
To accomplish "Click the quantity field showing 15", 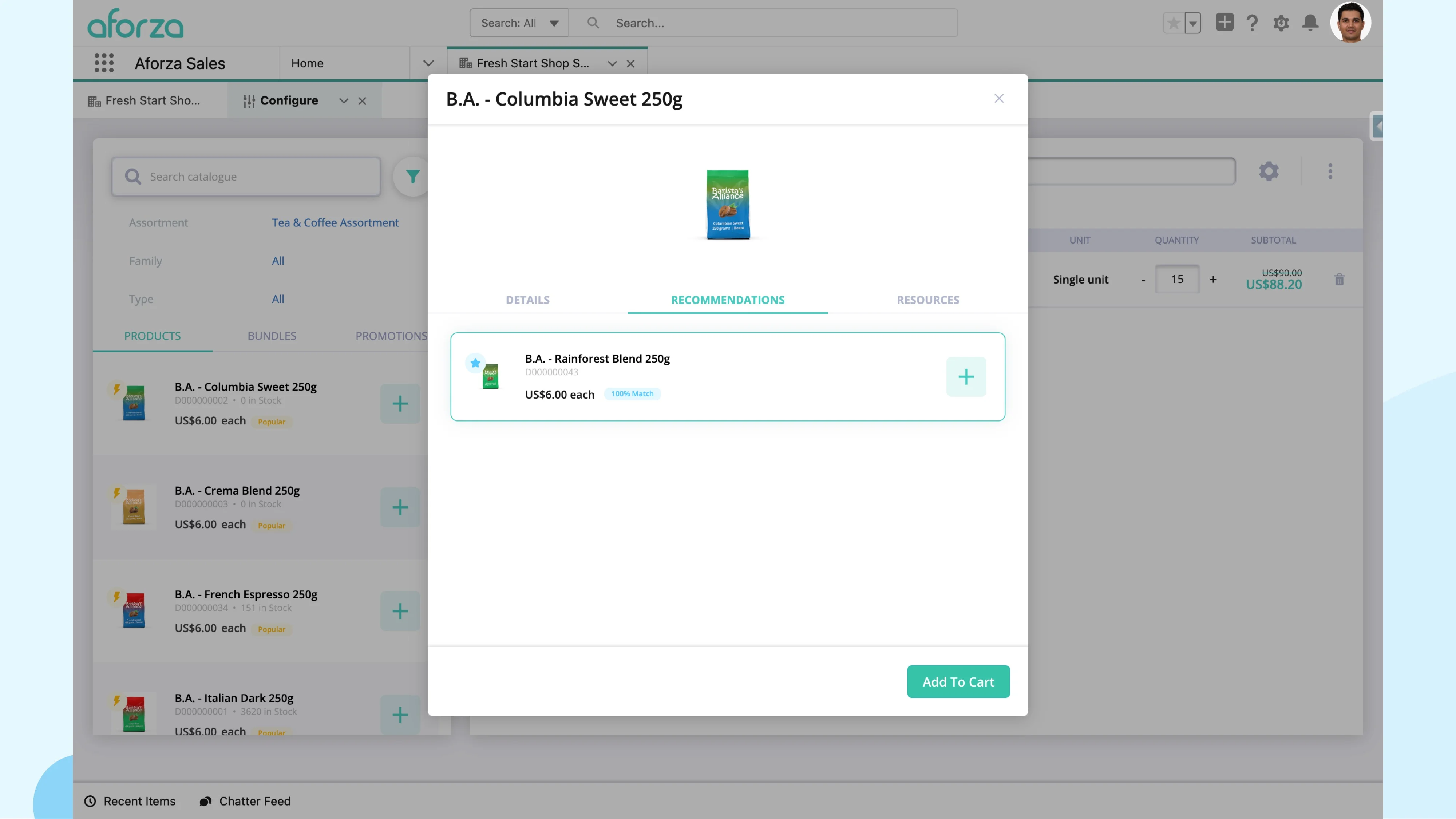I will pyautogui.click(x=1177, y=279).
